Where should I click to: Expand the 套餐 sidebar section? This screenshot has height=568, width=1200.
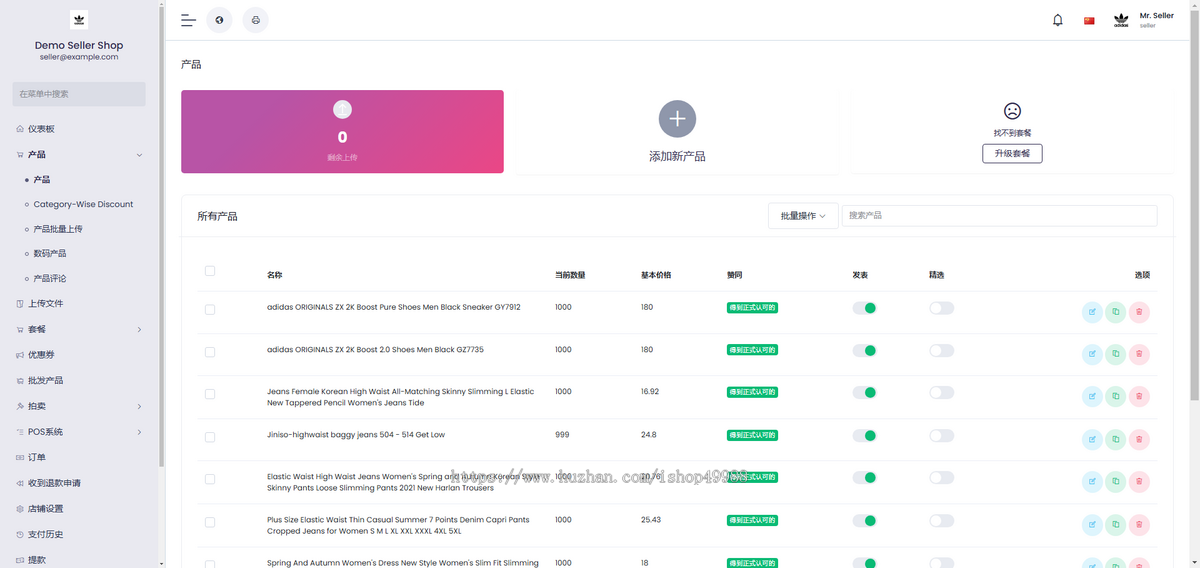coord(79,329)
